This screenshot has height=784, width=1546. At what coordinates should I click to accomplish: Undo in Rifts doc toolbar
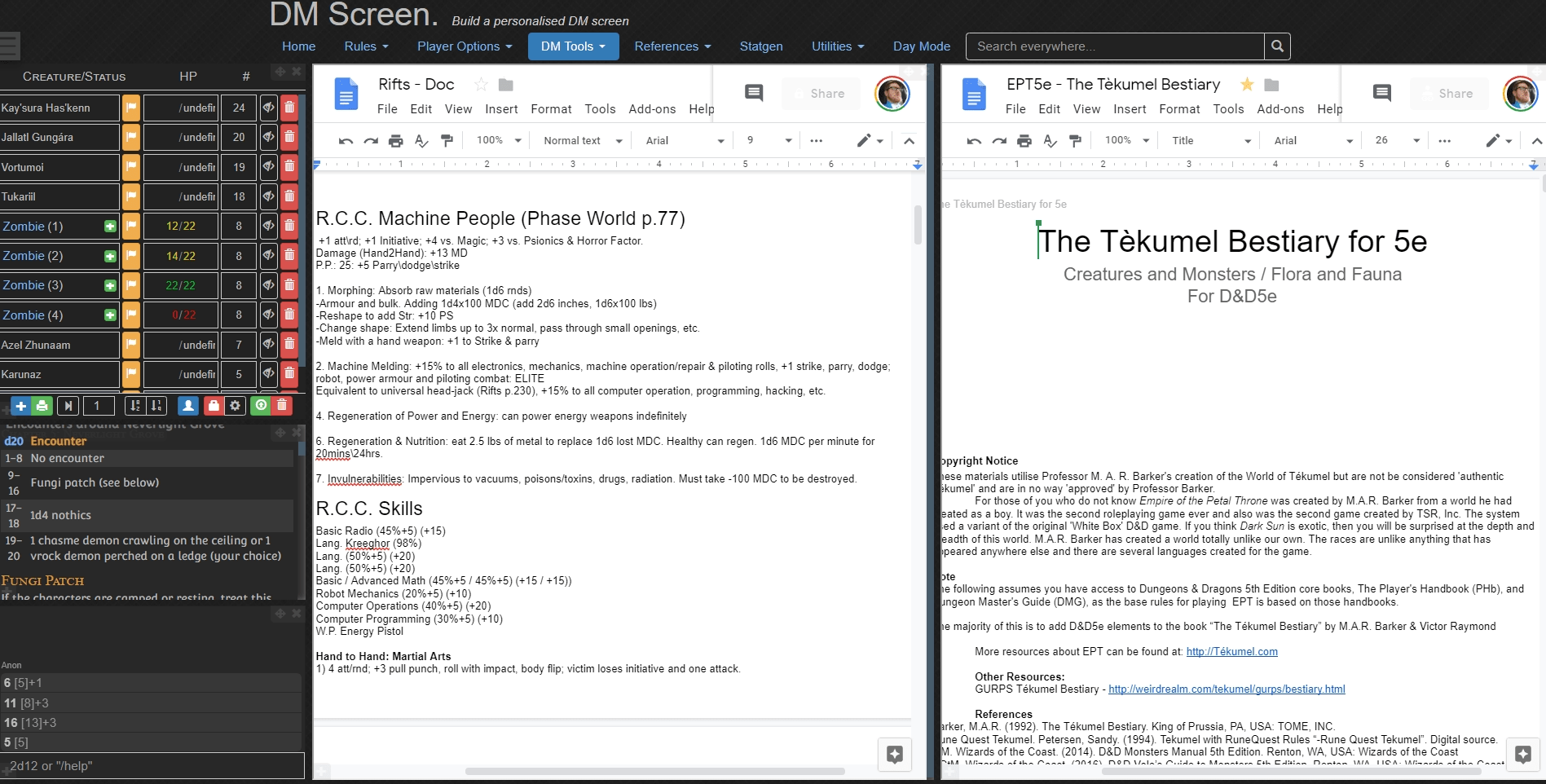pos(346,141)
